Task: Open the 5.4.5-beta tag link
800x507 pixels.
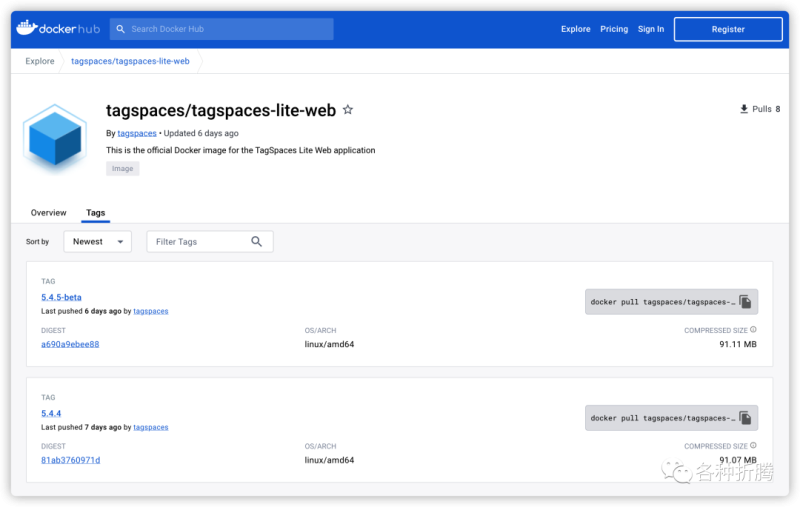Action: click(61, 297)
